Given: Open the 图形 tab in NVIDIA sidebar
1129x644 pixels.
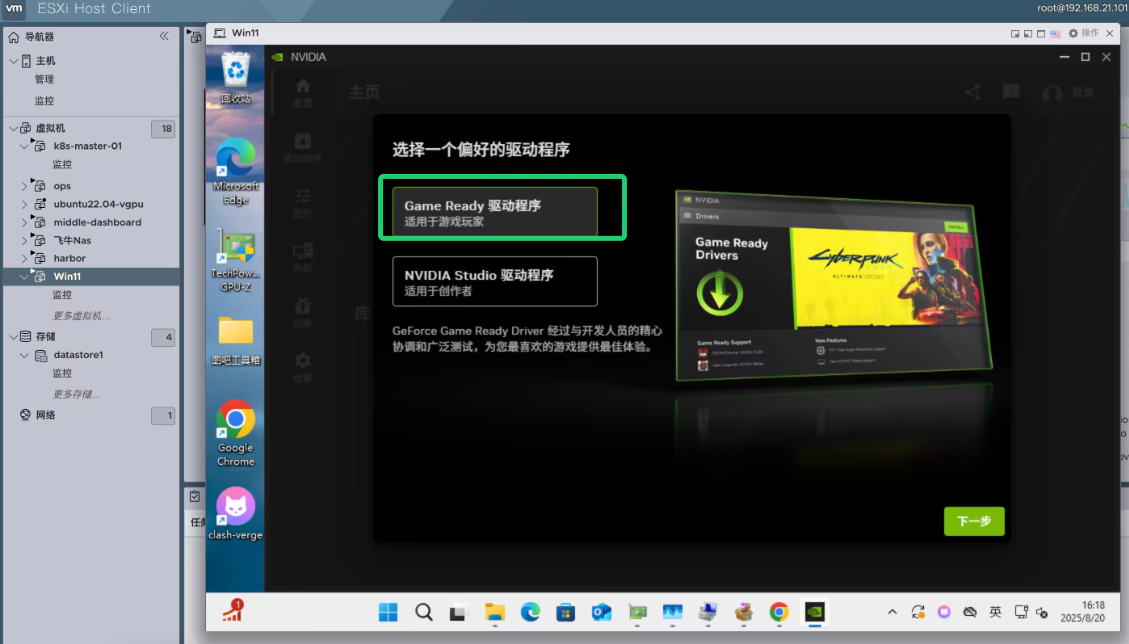Looking at the screenshot, I should tap(302, 202).
